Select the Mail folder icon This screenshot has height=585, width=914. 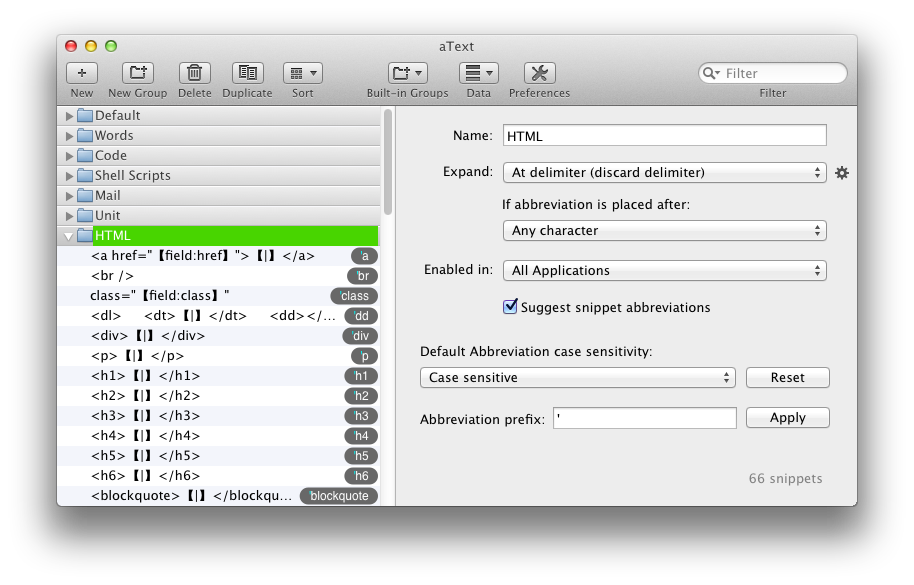click(85, 195)
